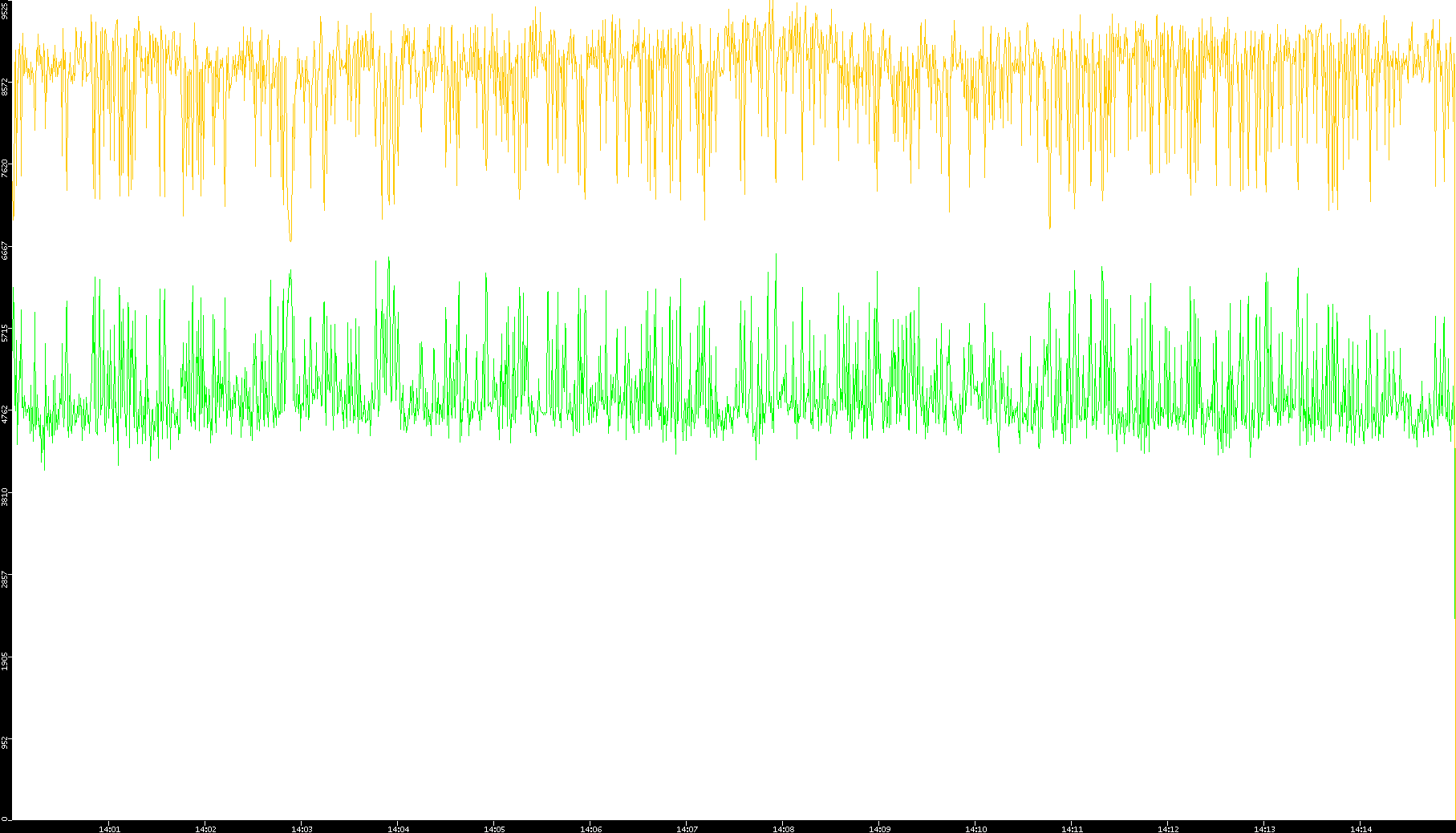Viewport: 1456px width, 833px height.
Task: Pick the 6667 value on the vertical axis
Action: click(6, 250)
